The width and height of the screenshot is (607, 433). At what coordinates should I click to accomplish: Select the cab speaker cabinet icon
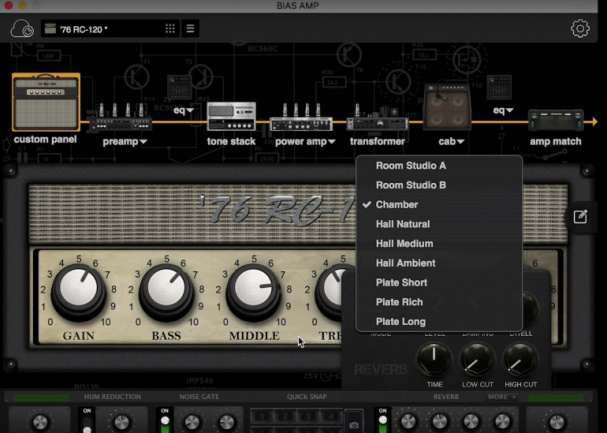(448, 106)
